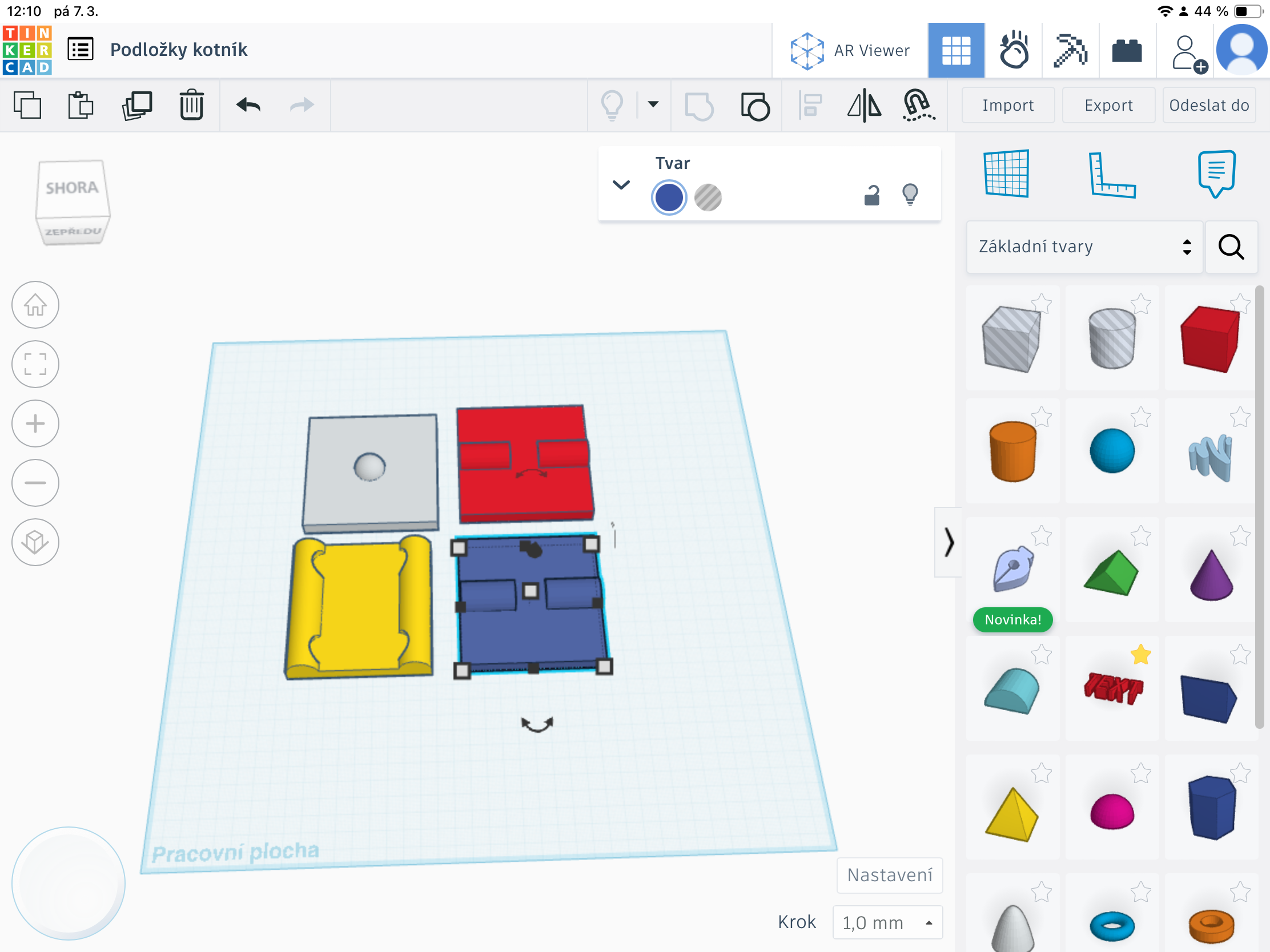The width and height of the screenshot is (1270, 952).
Task: Open the Bricks view
Action: coord(1127,51)
